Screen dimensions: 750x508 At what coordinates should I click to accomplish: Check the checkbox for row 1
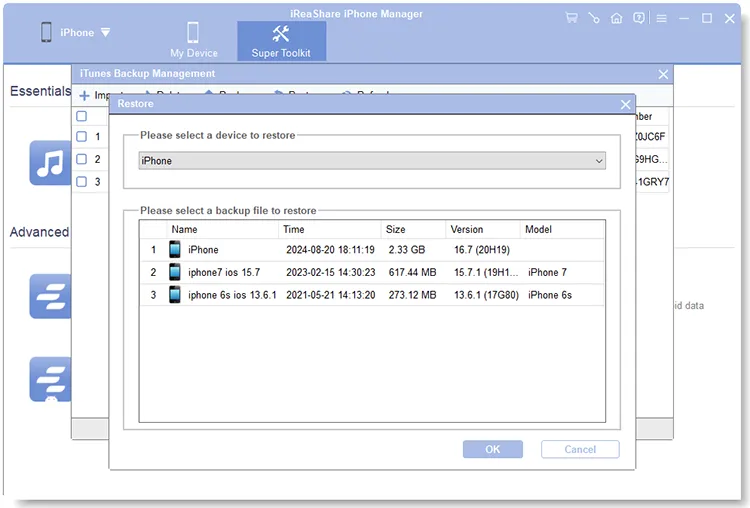(x=82, y=136)
